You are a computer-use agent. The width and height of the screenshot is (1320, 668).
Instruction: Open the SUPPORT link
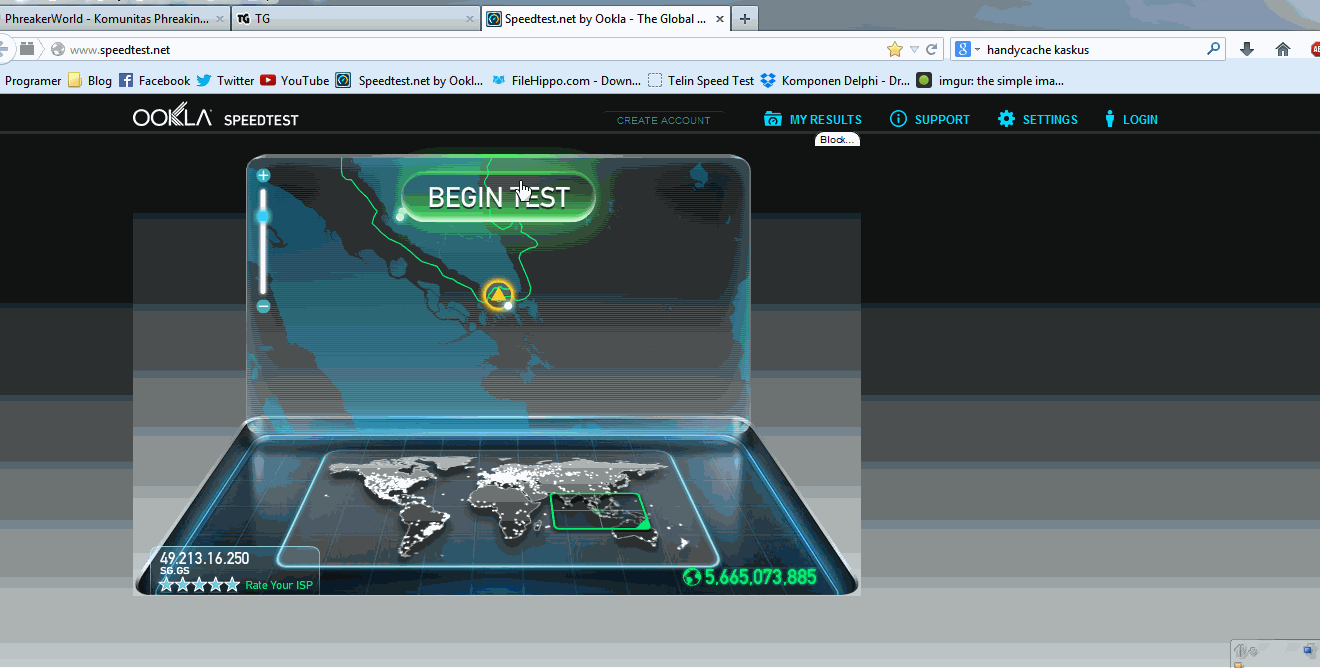[x=930, y=119]
